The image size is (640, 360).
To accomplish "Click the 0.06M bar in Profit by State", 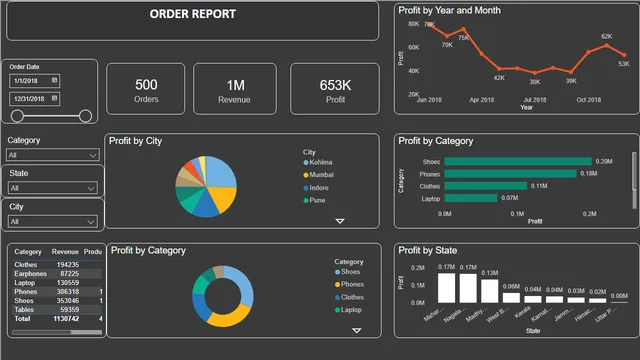I will pyautogui.click(x=511, y=298).
